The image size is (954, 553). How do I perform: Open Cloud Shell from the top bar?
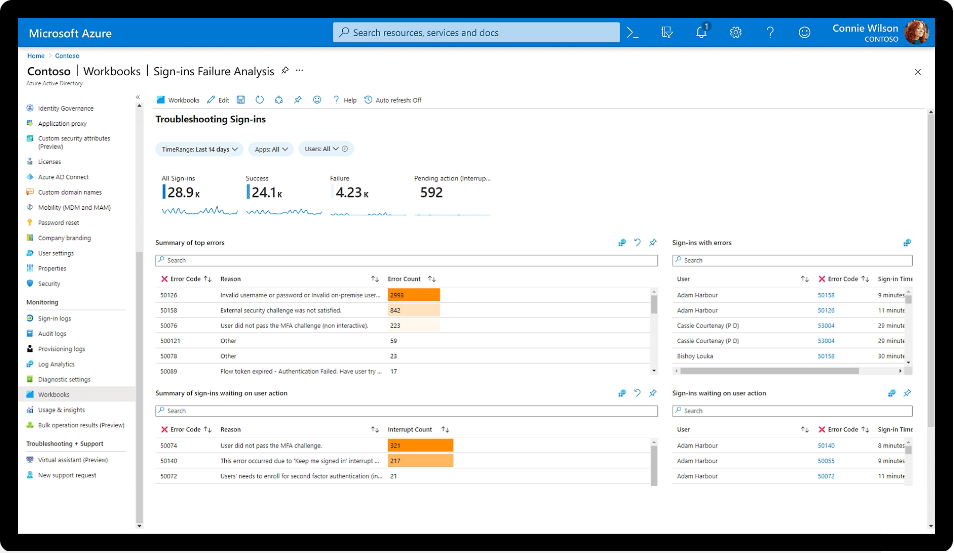pyautogui.click(x=633, y=33)
